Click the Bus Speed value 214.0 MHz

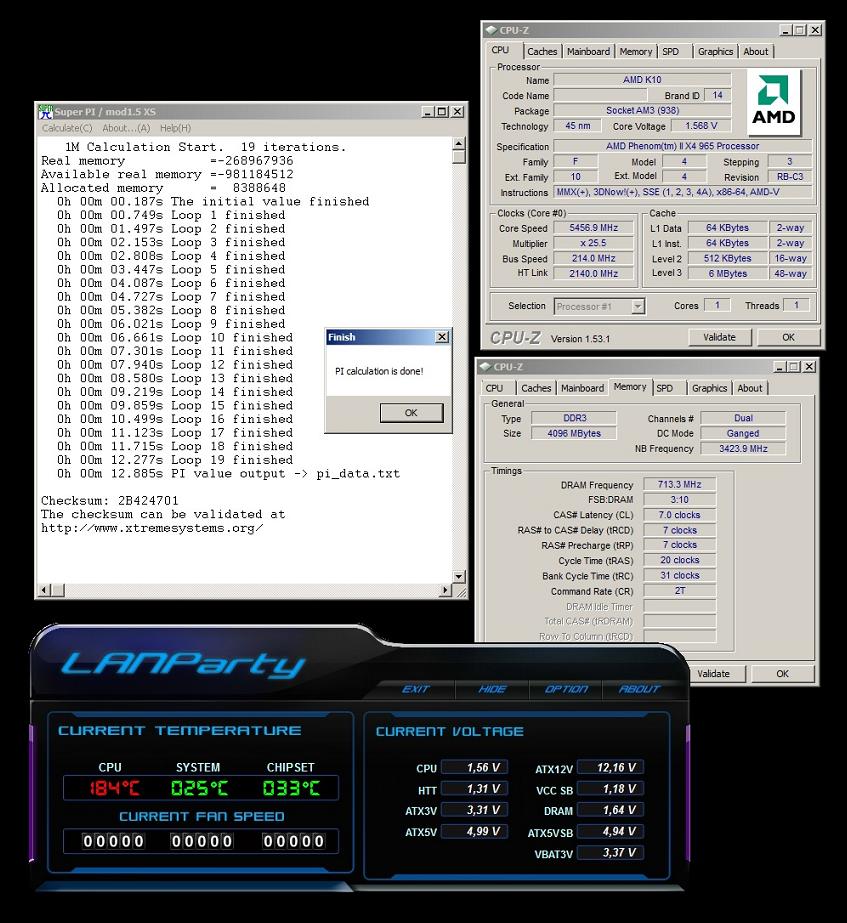click(x=593, y=258)
